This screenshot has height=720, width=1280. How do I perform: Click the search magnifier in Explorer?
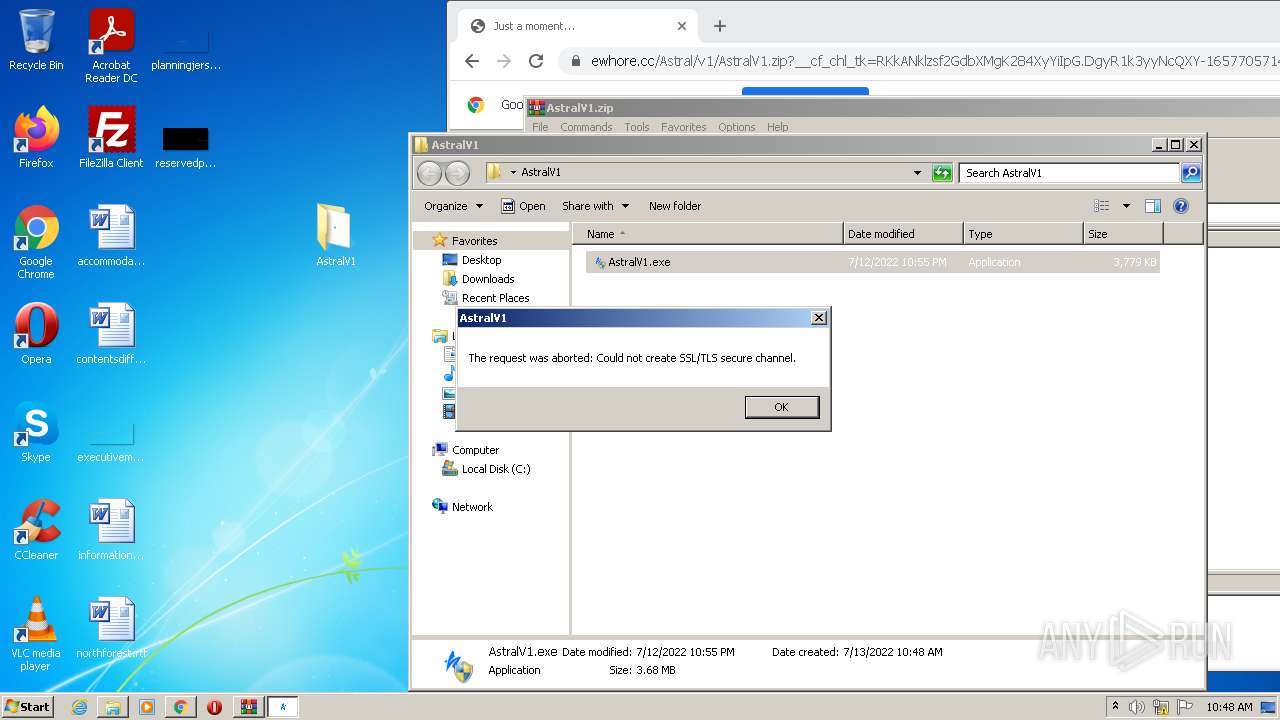click(x=1190, y=173)
